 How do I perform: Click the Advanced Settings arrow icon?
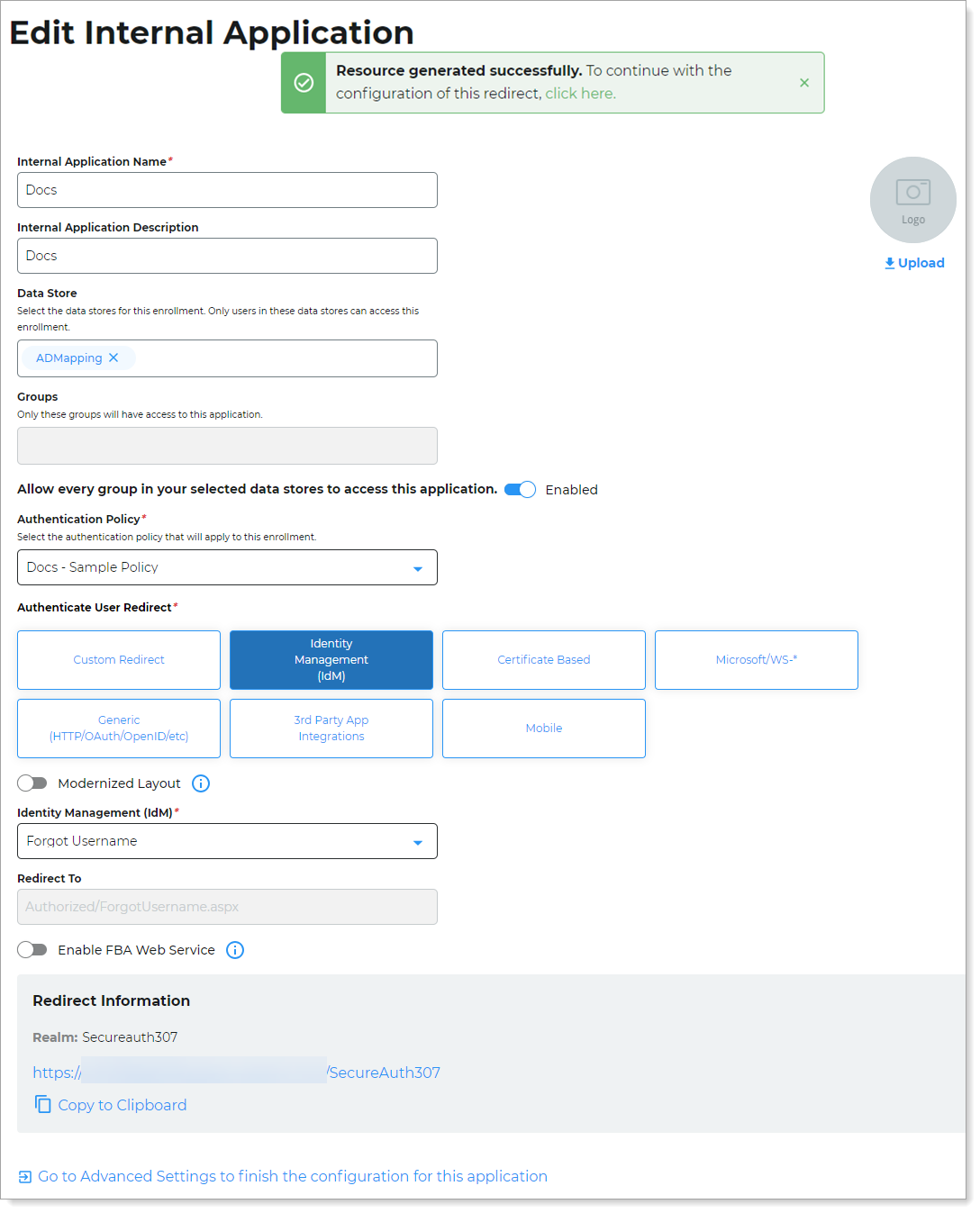pos(25,1177)
